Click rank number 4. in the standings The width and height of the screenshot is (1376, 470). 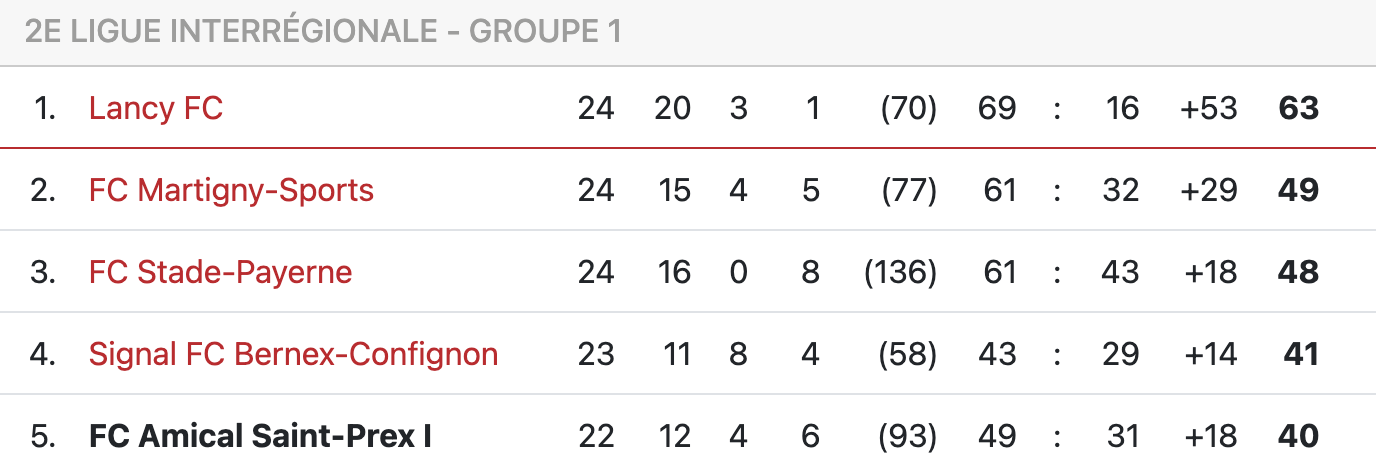43,354
